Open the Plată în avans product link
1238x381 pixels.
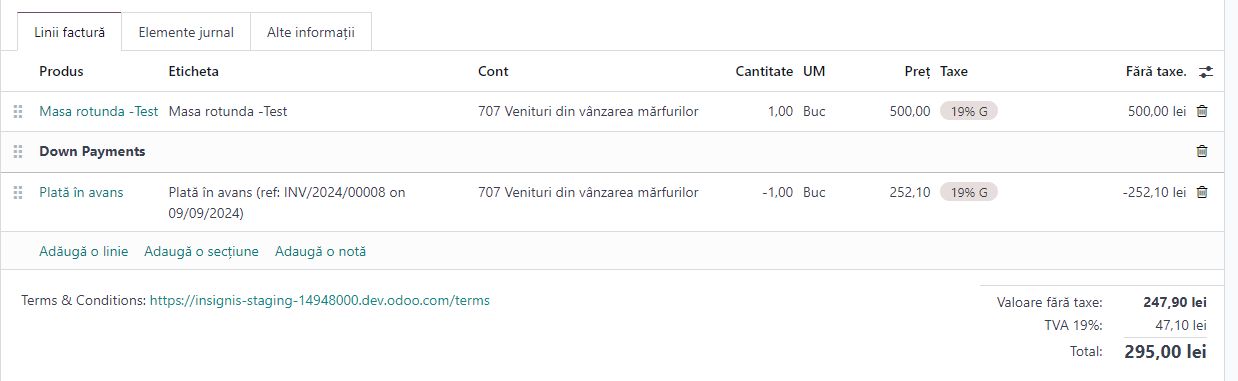pyautogui.click(x=81, y=192)
